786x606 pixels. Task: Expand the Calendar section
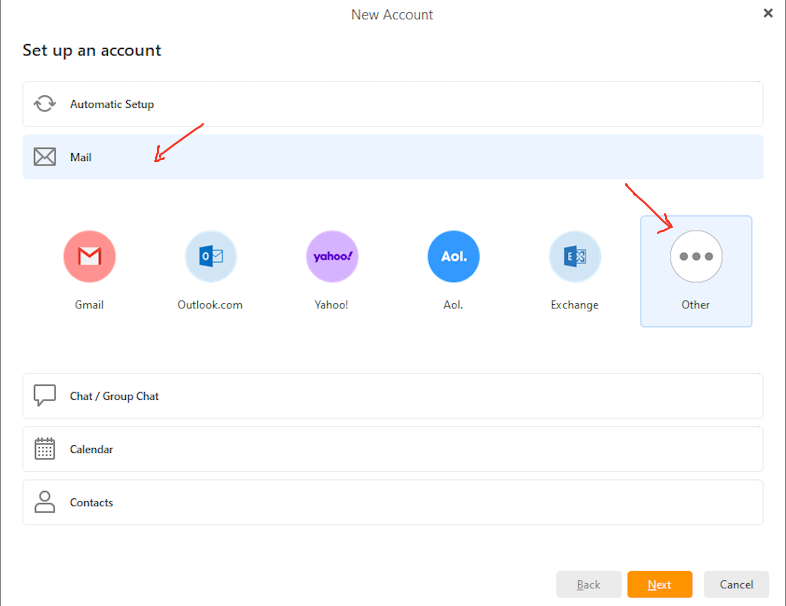(392, 449)
